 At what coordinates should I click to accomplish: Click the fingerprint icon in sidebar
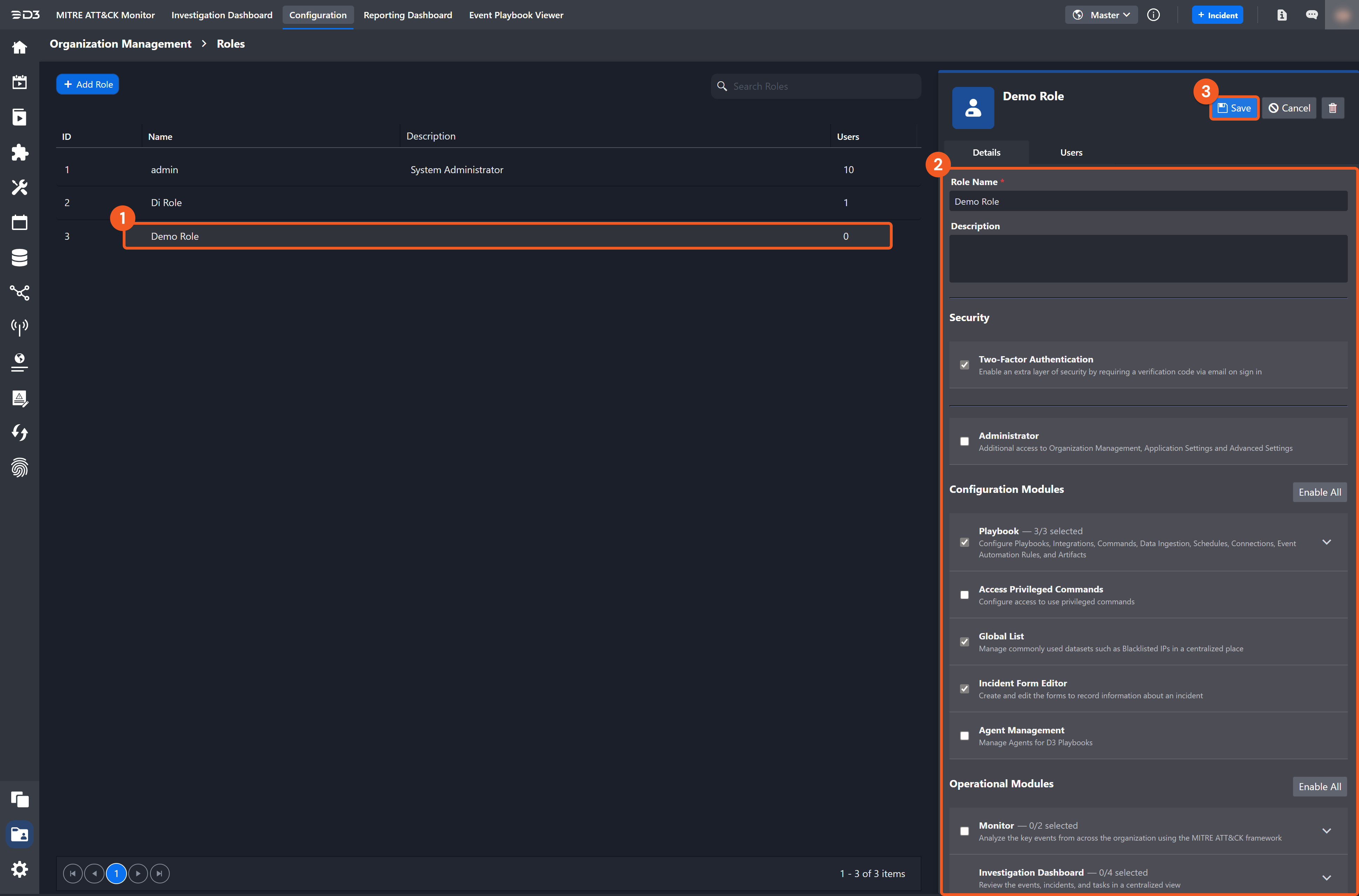tap(19, 467)
